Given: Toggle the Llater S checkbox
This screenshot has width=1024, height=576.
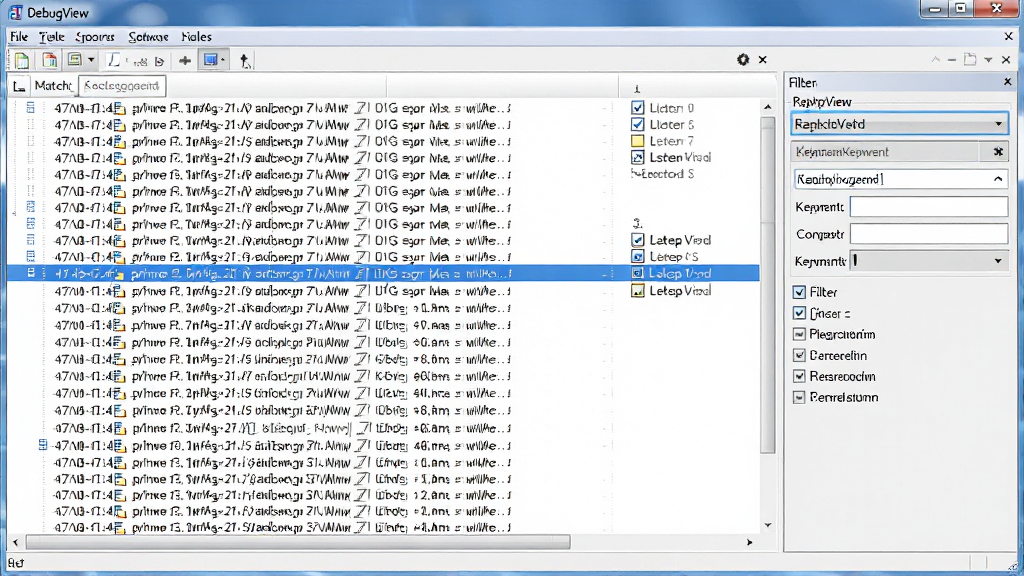Looking at the screenshot, I should (x=637, y=124).
